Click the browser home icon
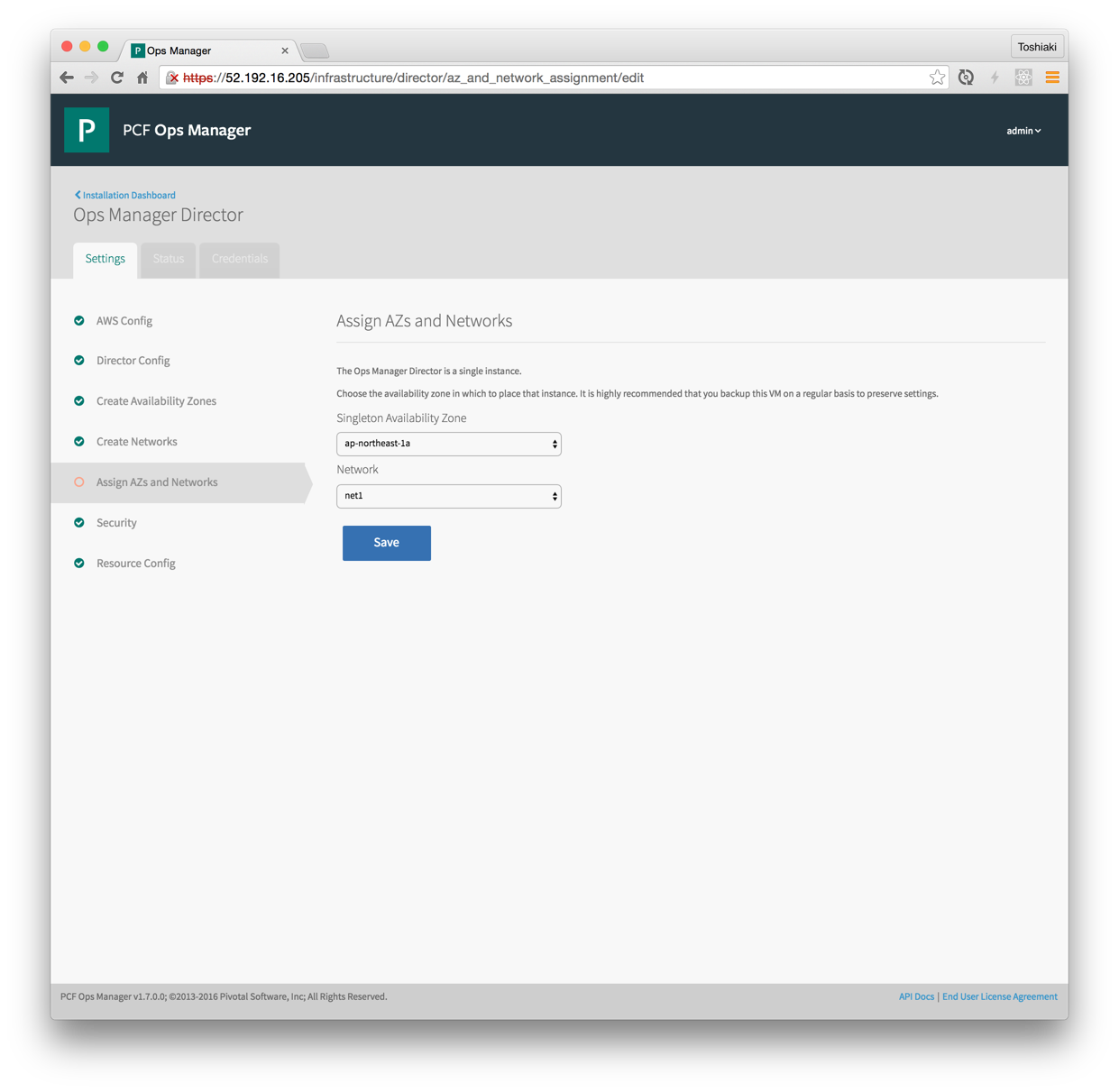Viewport: 1119px width, 1092px height. 142,78
